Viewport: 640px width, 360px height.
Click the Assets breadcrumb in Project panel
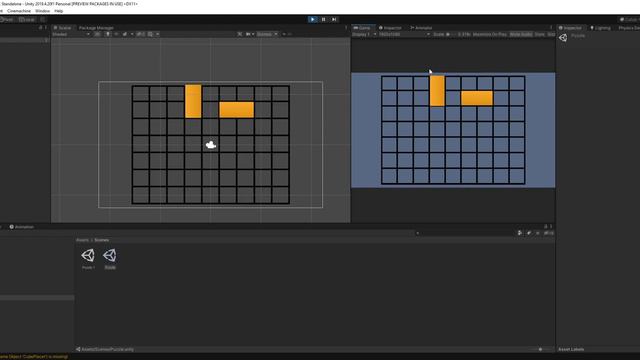pos(82,240)
